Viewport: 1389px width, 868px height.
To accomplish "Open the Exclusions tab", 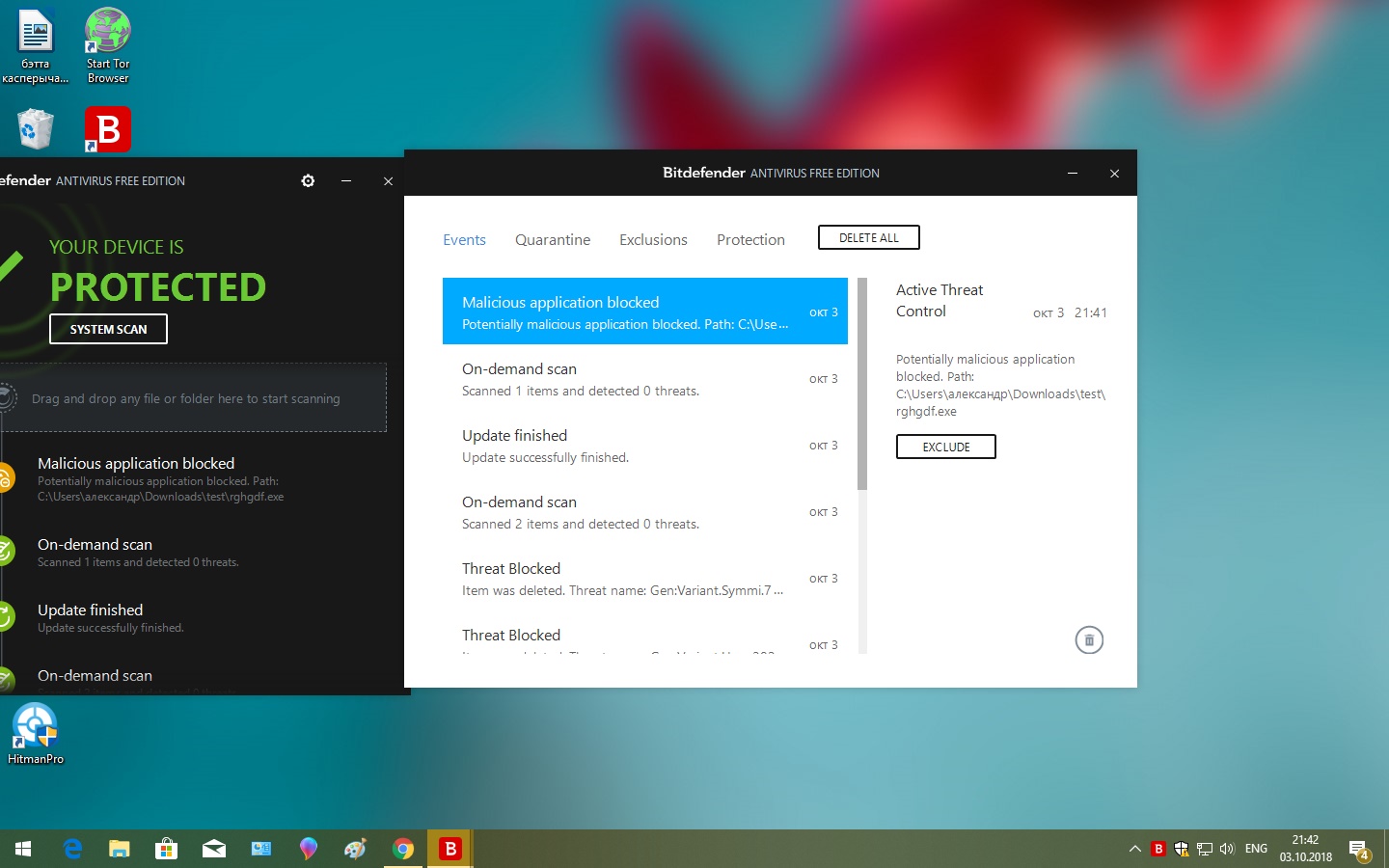I will click(653, 240).
